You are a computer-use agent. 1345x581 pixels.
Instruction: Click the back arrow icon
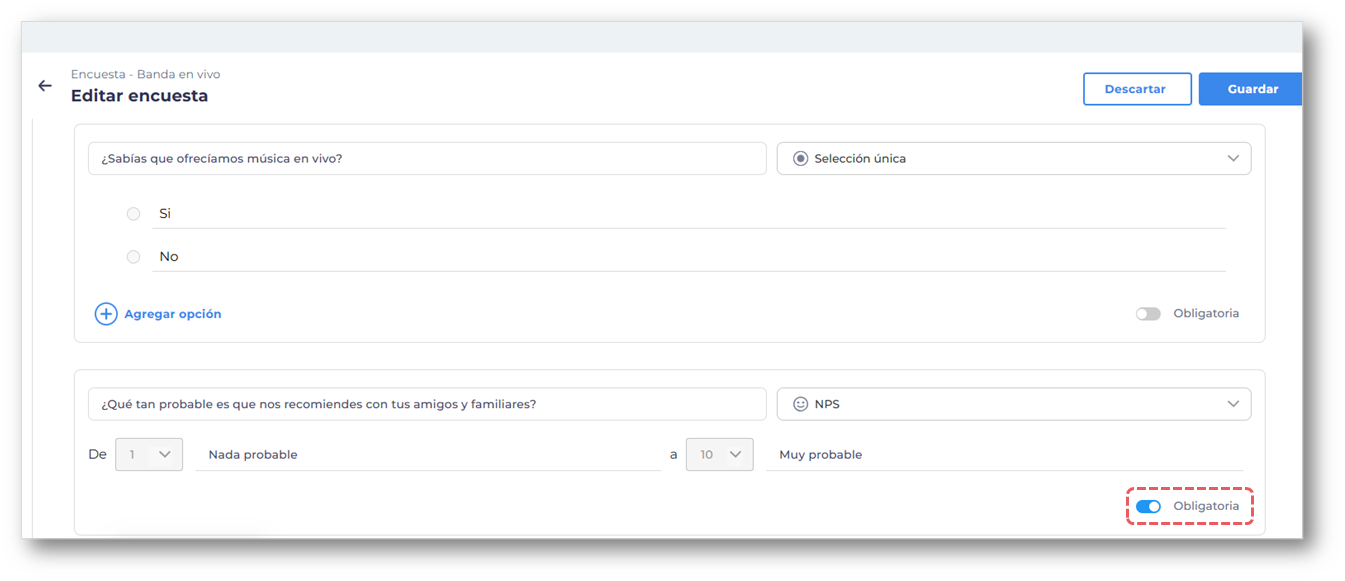click(45, 86)
